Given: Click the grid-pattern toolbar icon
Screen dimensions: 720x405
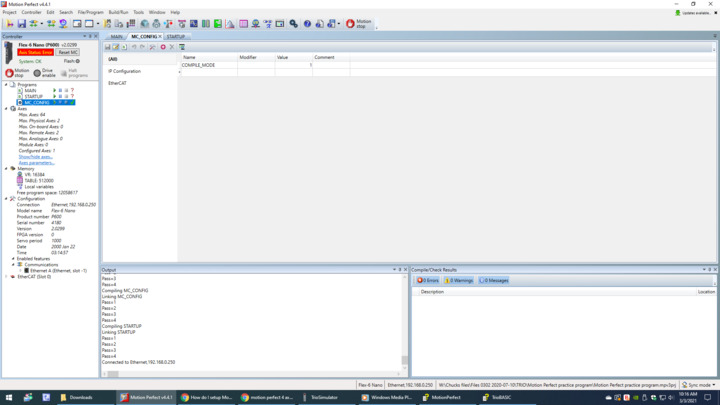Looking at the screenshot, I should (131, 23).
